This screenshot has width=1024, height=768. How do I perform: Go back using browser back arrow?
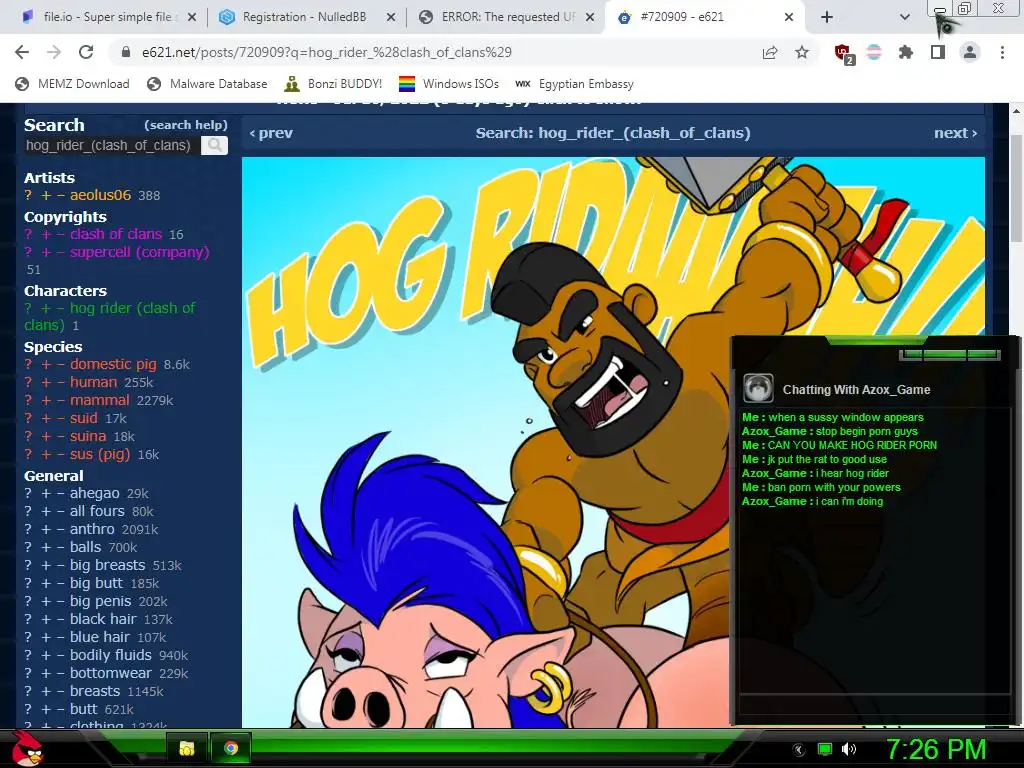[x=22, y=52]
